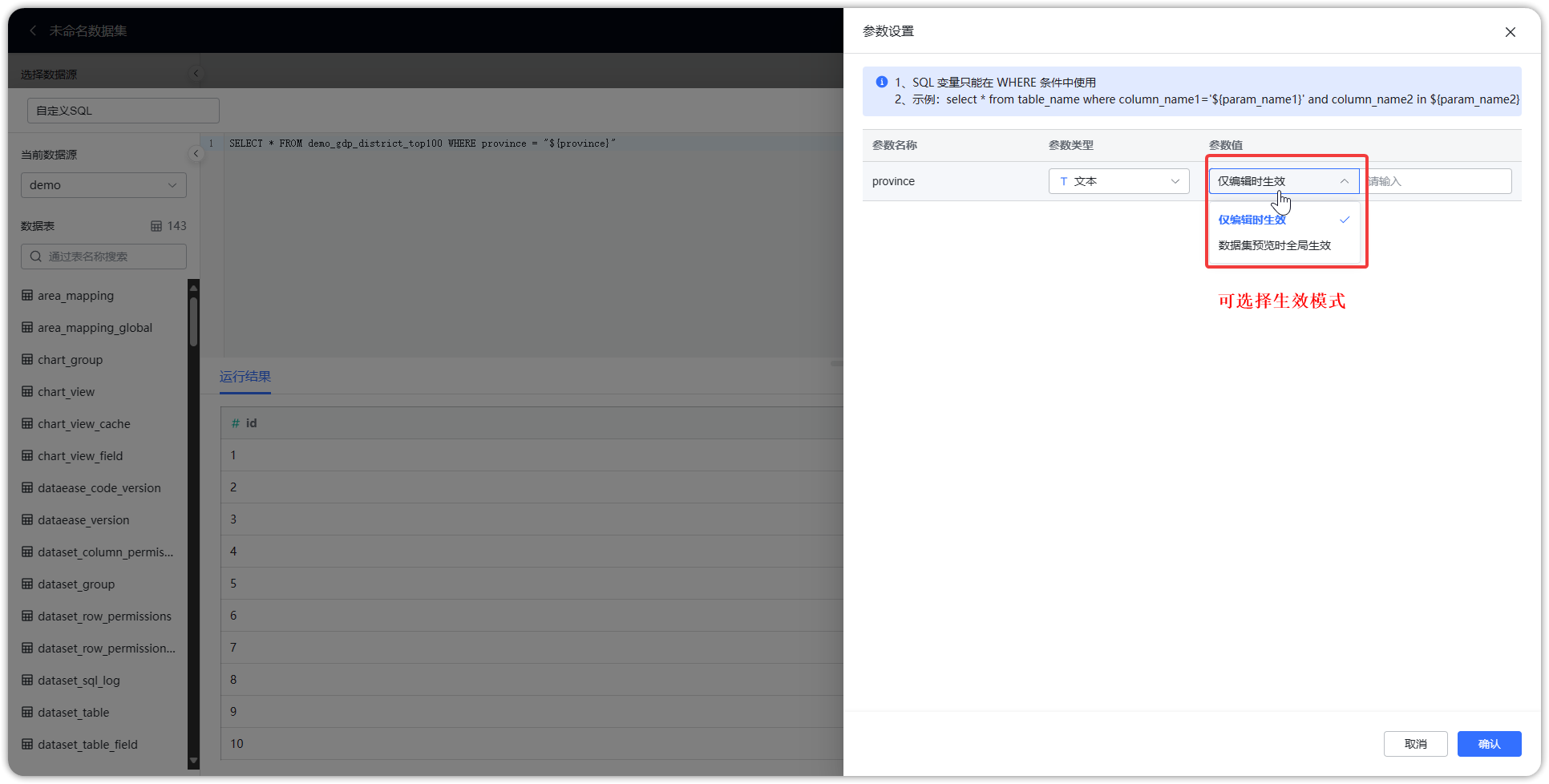
Task: Click the search magnifier in the table search box
Action: [35, 256]
